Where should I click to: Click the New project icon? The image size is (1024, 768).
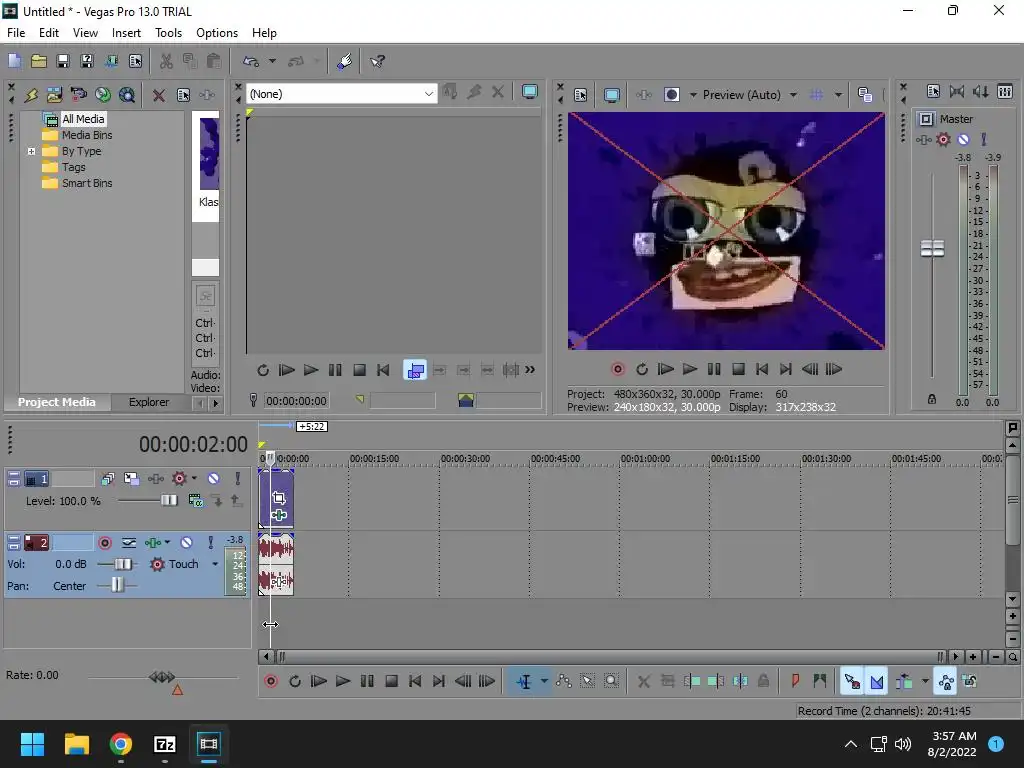pyautogui.click(x=14, y=61)
